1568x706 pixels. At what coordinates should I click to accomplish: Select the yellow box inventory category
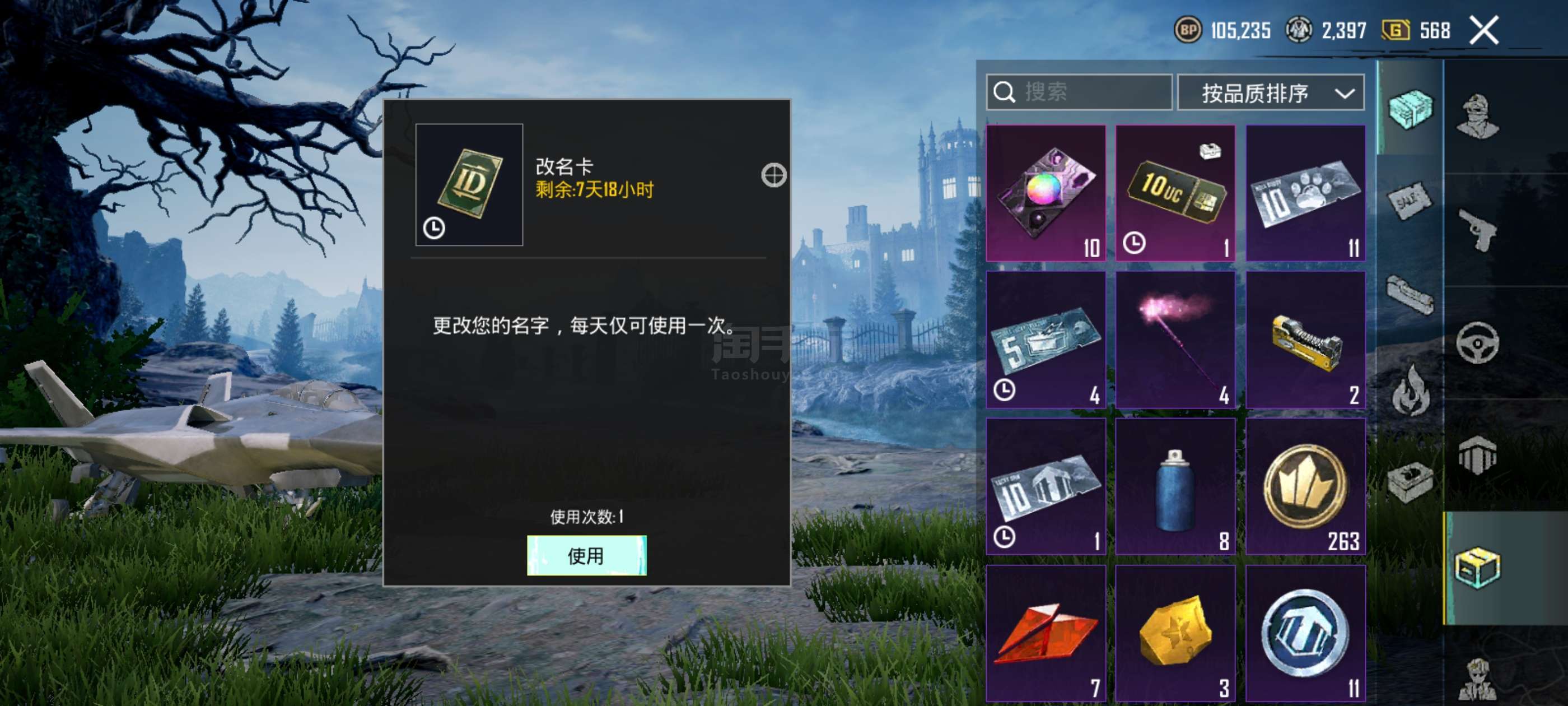pos(1477,568)
